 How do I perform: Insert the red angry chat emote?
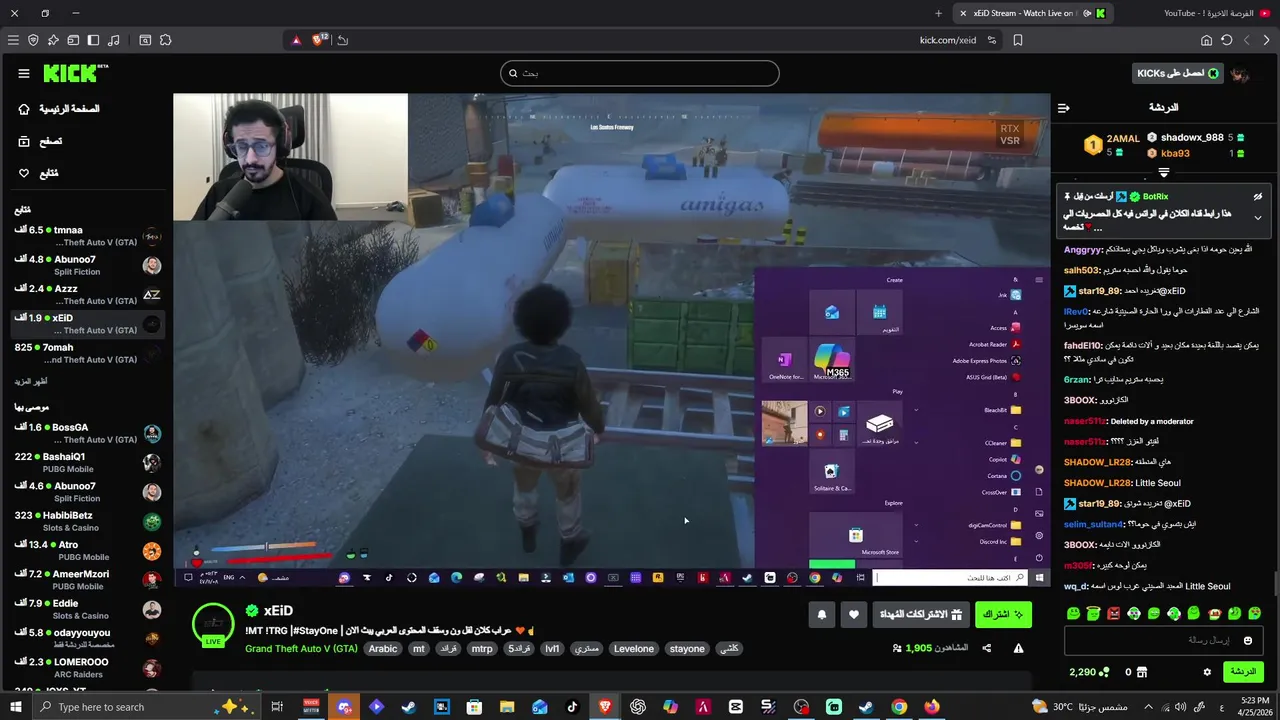(x=1114, y=613)
